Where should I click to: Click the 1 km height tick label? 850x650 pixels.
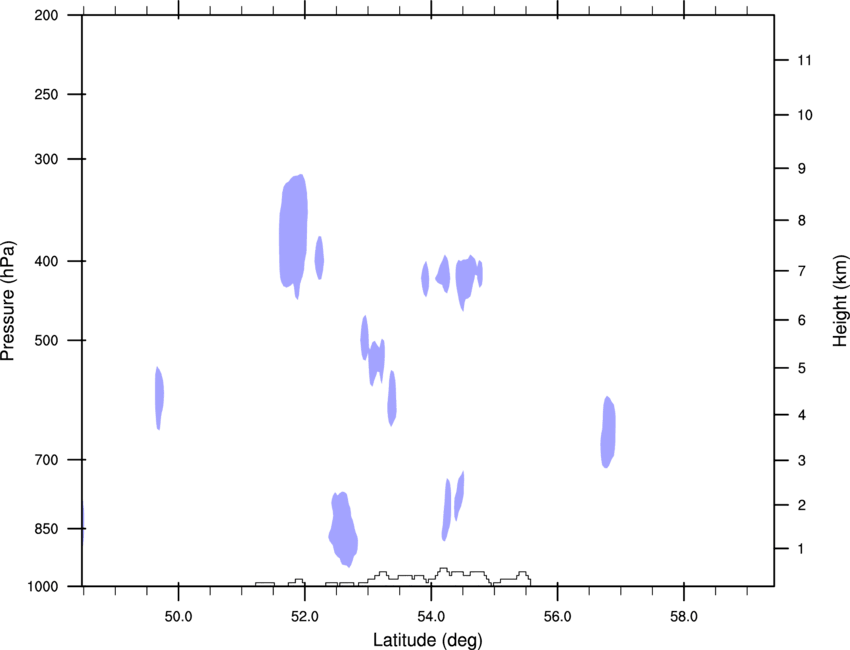(801, 549)
